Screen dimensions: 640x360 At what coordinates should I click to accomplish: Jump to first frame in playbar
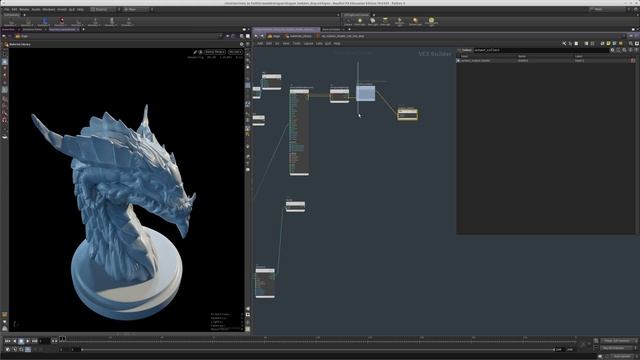pyautogui.click(x=8, y=341)
